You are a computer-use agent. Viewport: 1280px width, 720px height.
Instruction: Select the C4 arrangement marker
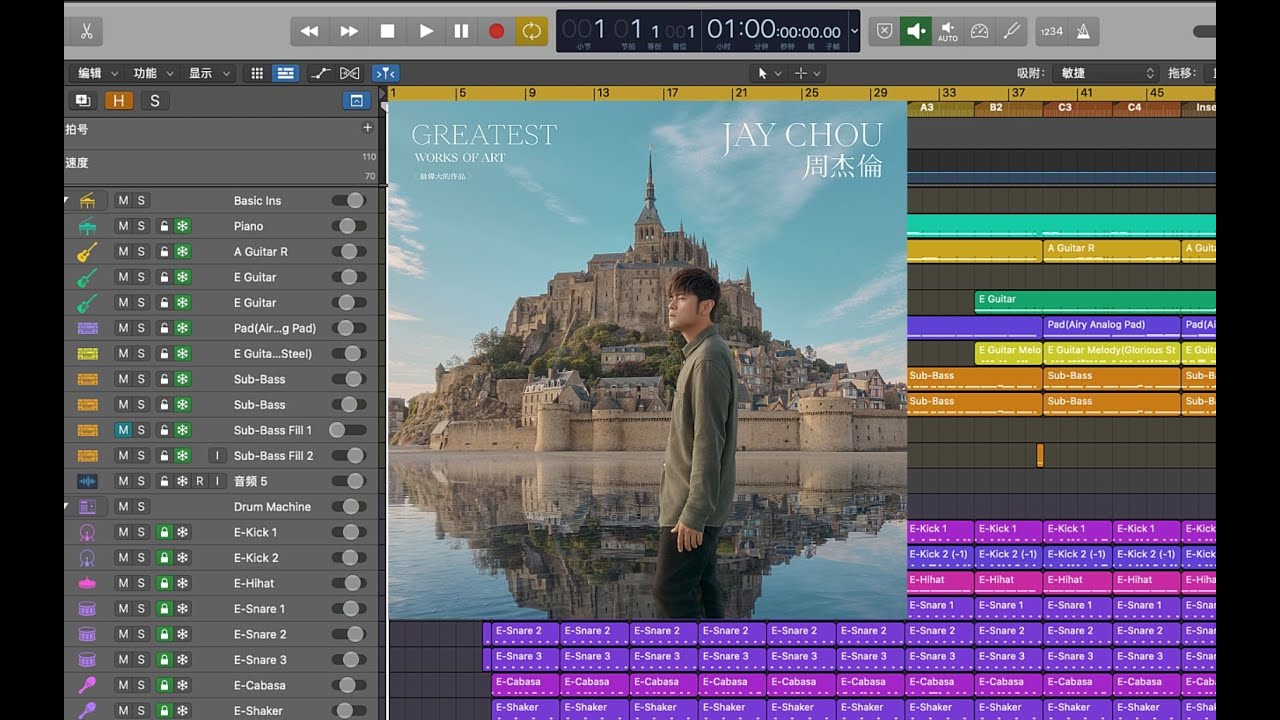coord(1146,108)
